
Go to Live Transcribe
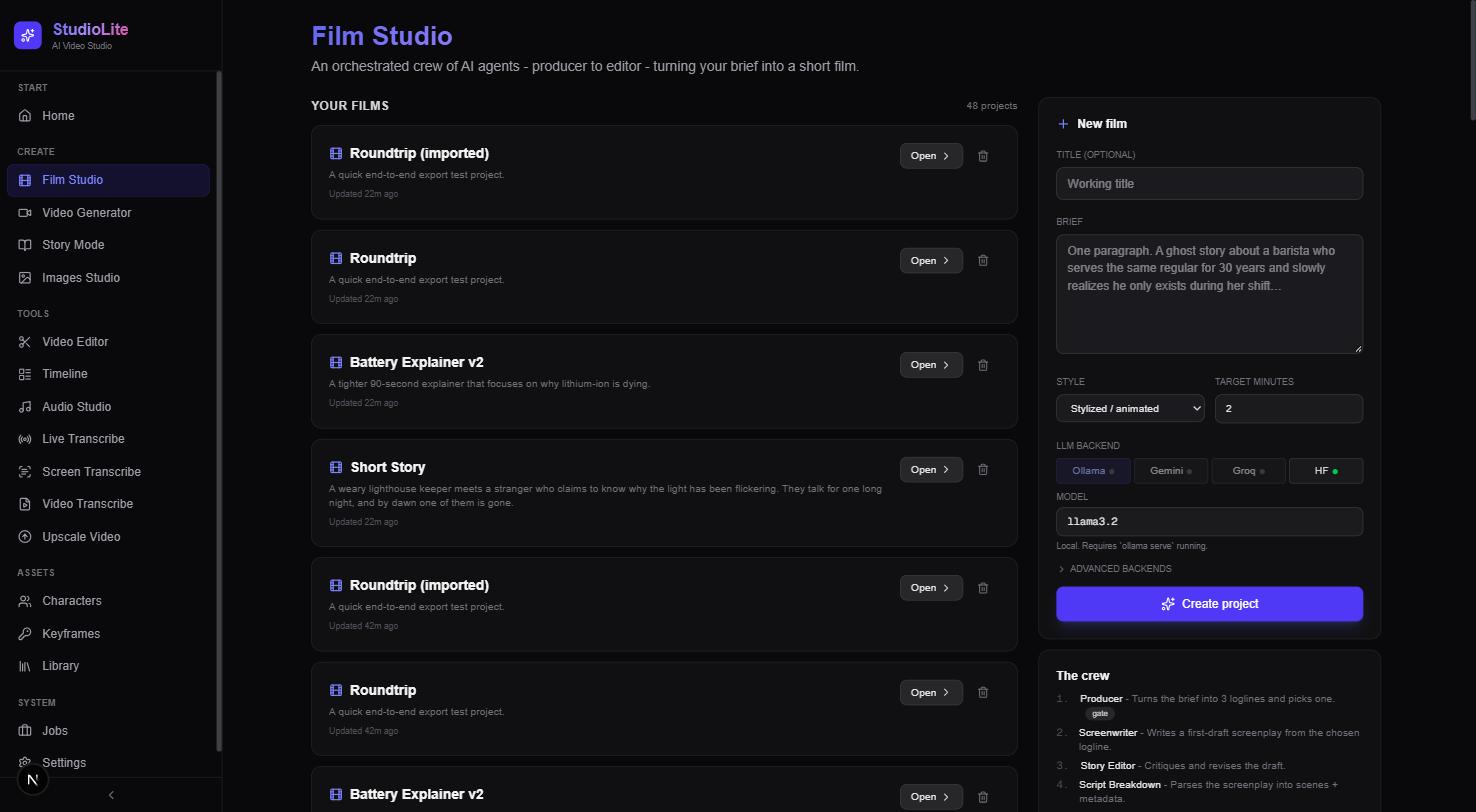(108, 439)
